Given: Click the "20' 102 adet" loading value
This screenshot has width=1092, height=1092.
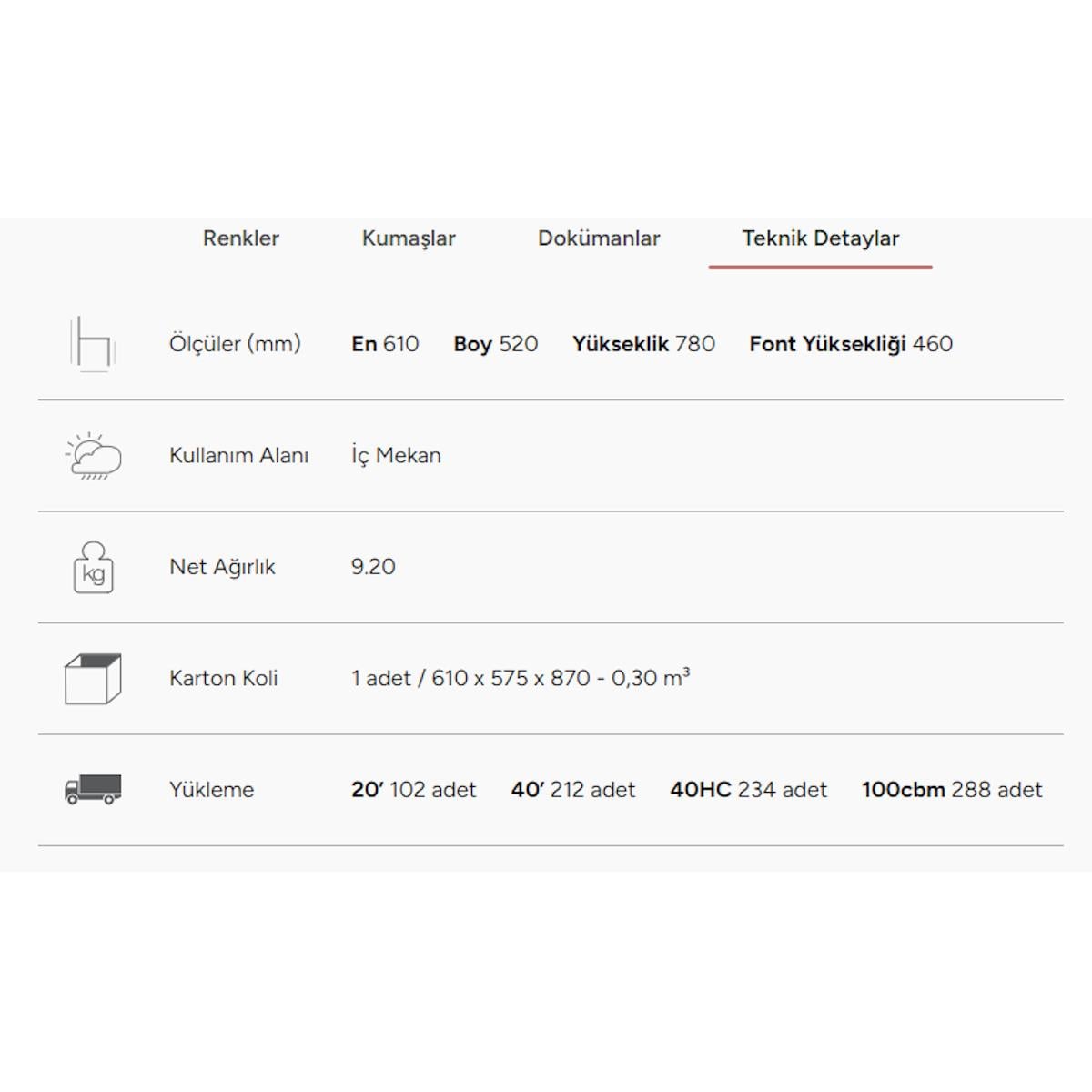Looking at the screenshot, I should pyautogui.click(x=413, y=790).
